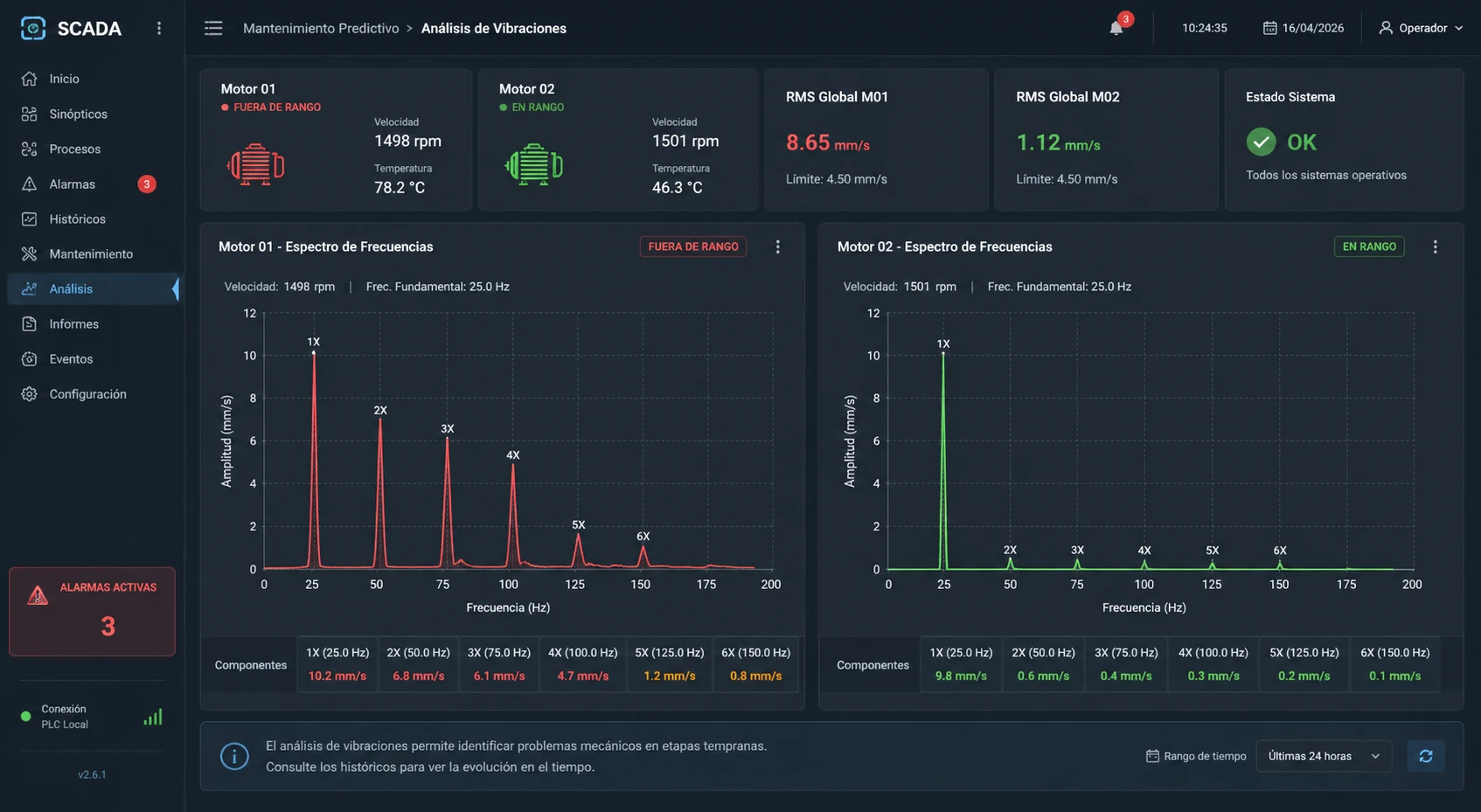Open the notifications bell with badge 3
The height and width of the screenshot is (812, 1481).
(x=1117, y=26)
